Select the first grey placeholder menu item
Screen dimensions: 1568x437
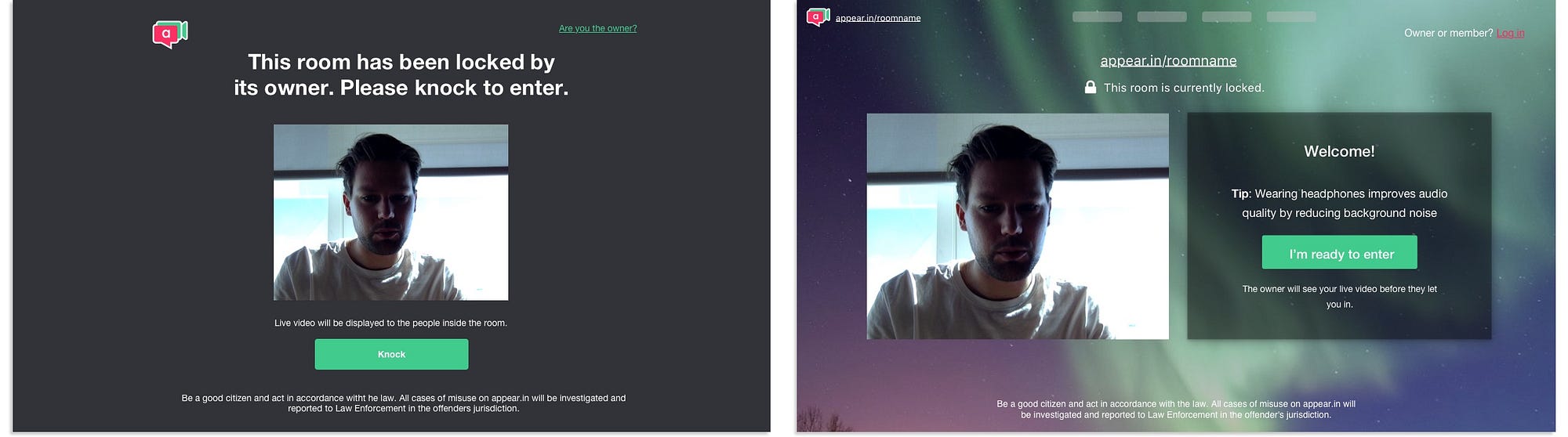(x=1097, y=16)
